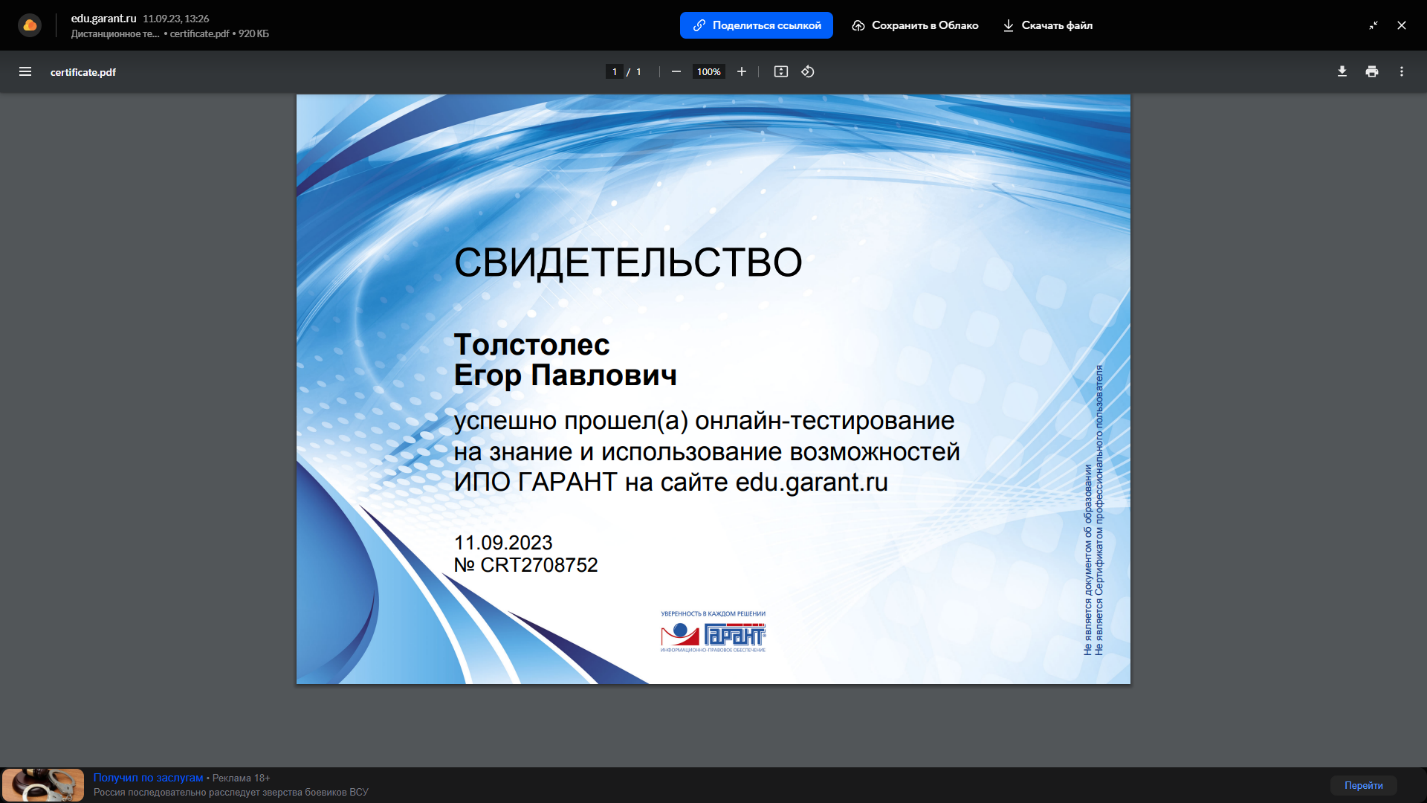Click the line ИПО ГАРАНТ на сайте edu.garant.ru
The height and width of the screenshot is (803, 1427).
point(671,483)
